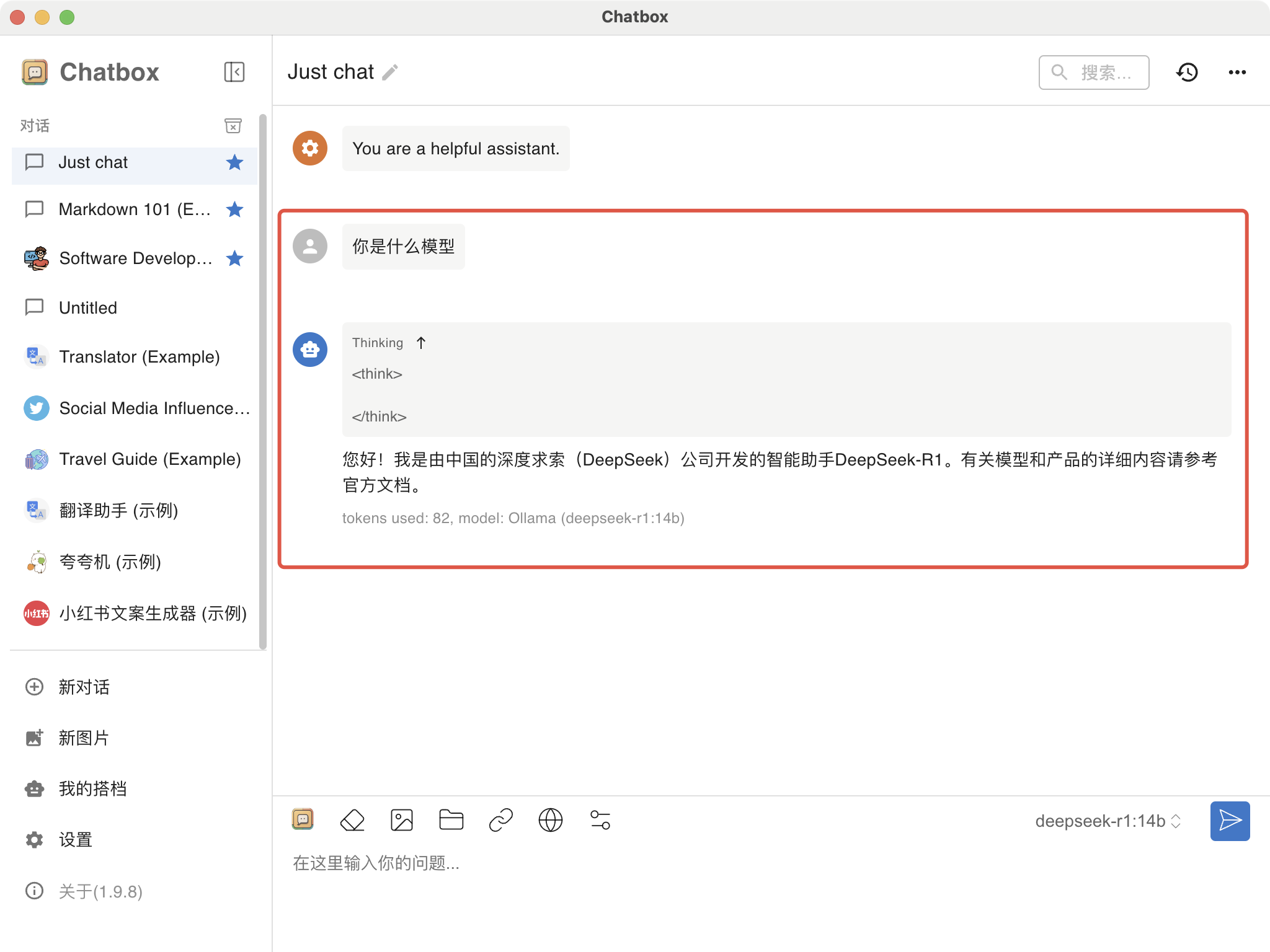Click the Travel Guide globe avatar icon

(37, 459)
